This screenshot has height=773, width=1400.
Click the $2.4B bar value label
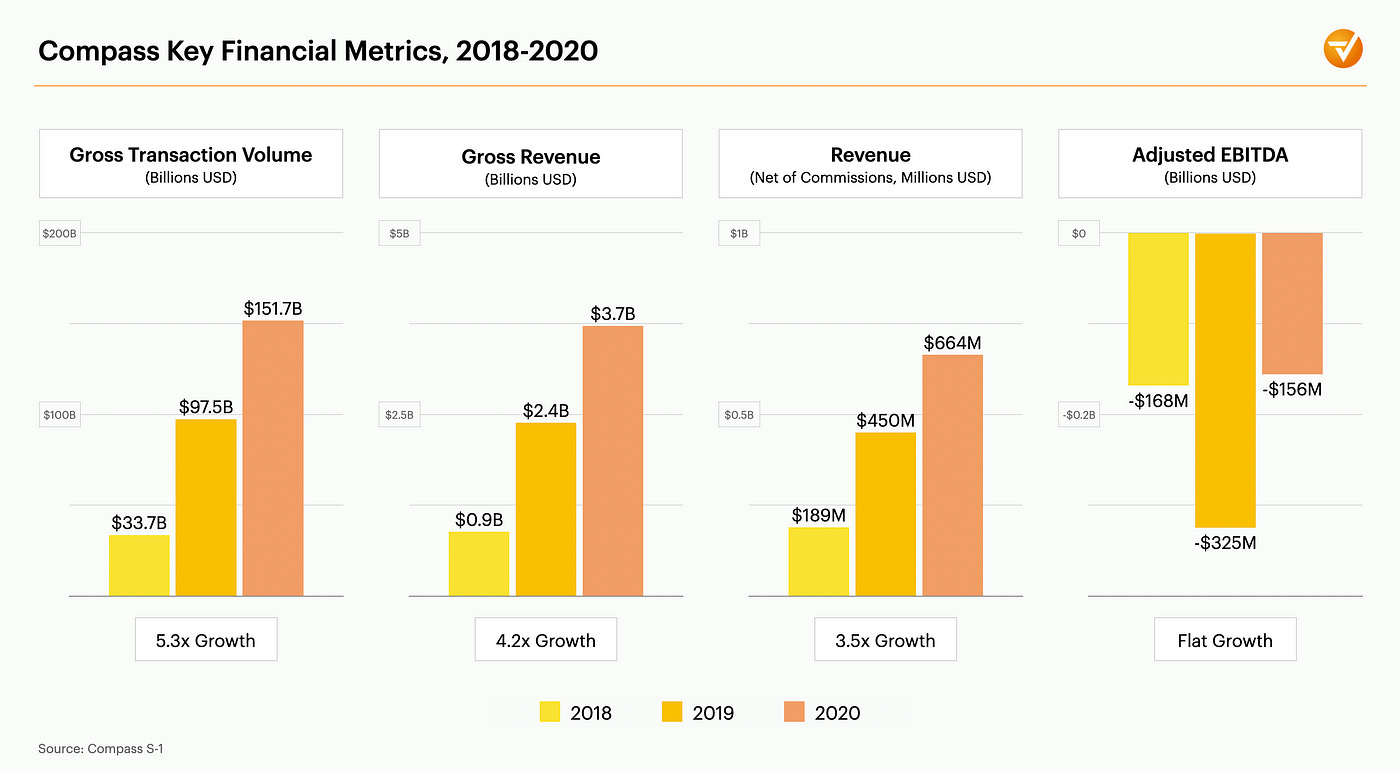tap(546, 410)
